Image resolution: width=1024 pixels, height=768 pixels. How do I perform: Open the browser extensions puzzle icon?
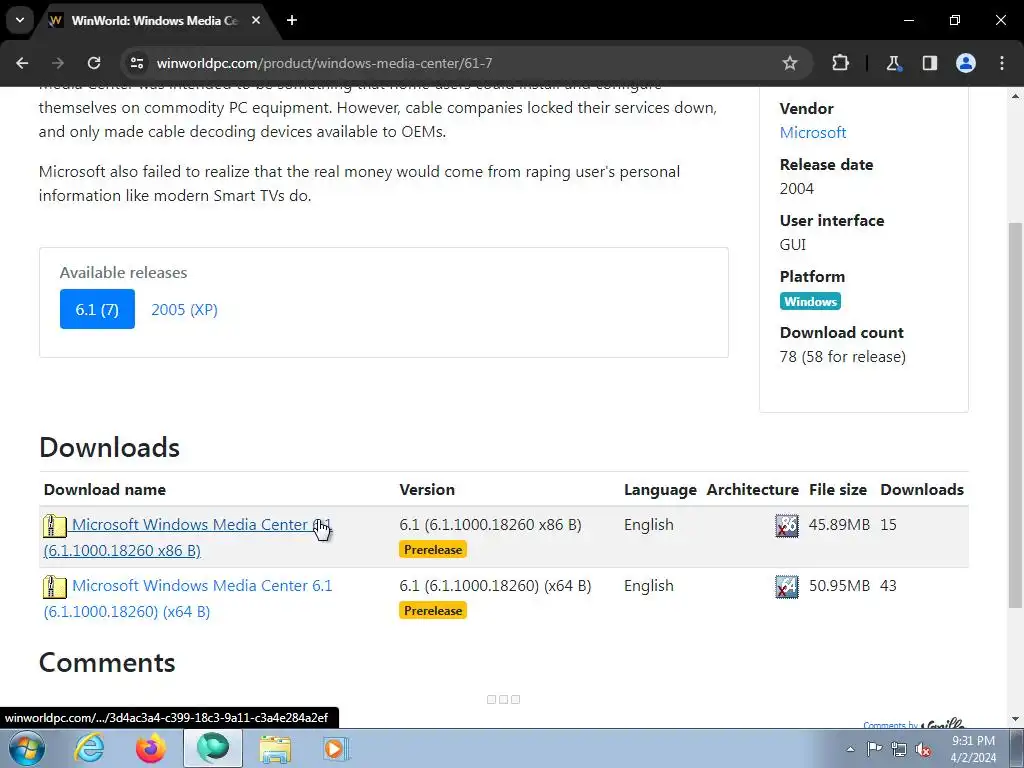(x=840, y=63)
